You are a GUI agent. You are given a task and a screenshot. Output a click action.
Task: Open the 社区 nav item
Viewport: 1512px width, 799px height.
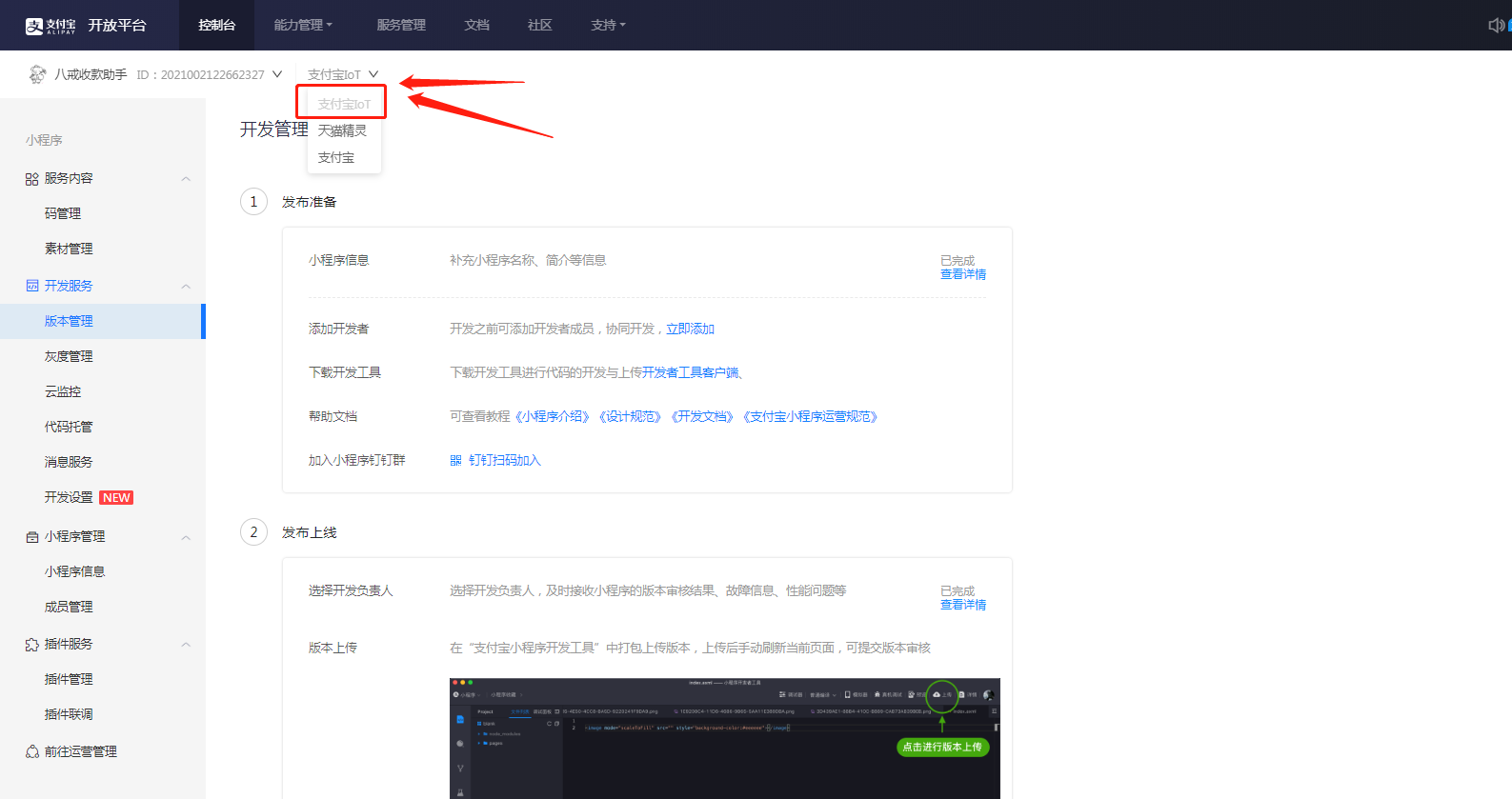540,25
